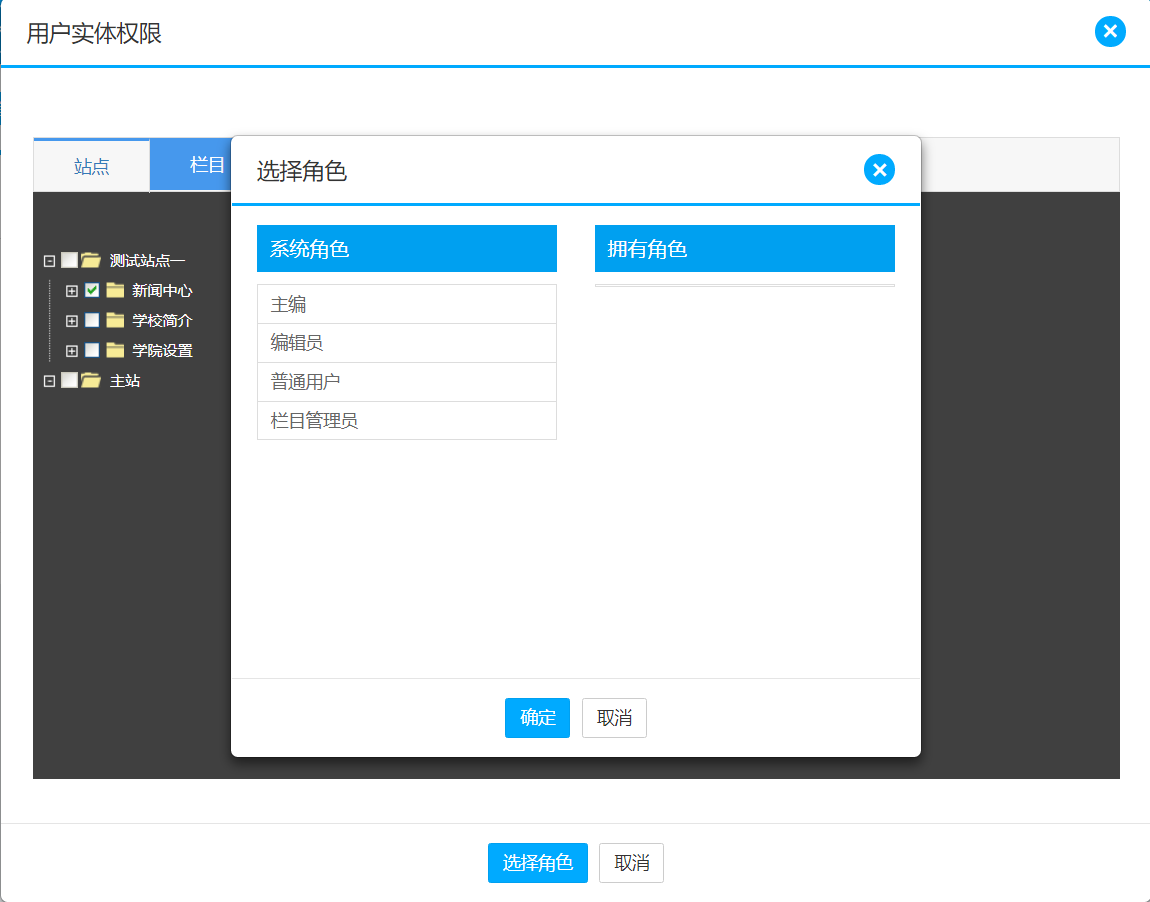Viewport: 1150px width, 902px height.
Task: Click the folder icon beside 学院设置
Action: coord(115,351)
